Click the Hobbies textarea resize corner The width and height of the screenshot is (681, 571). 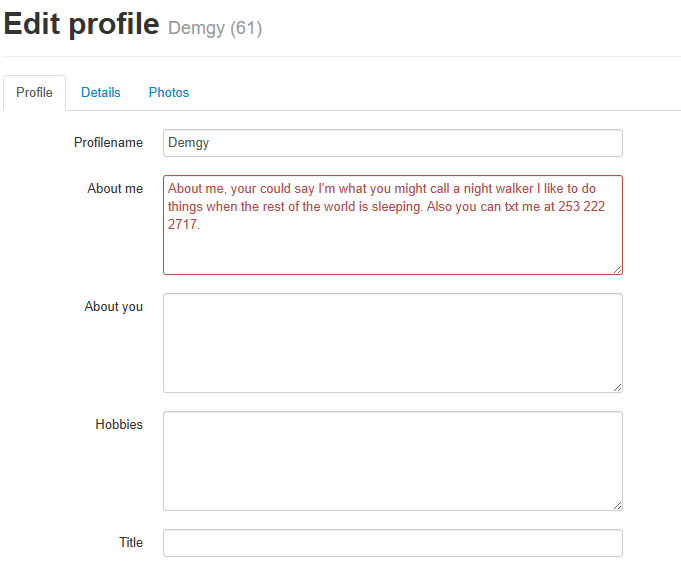(617, 504)
